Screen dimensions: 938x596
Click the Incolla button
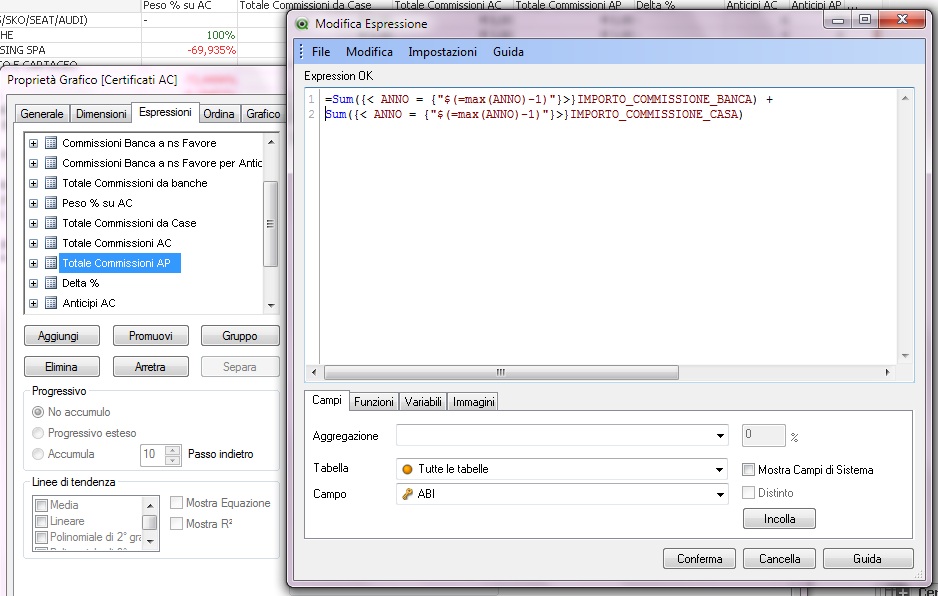coord(779,519)
